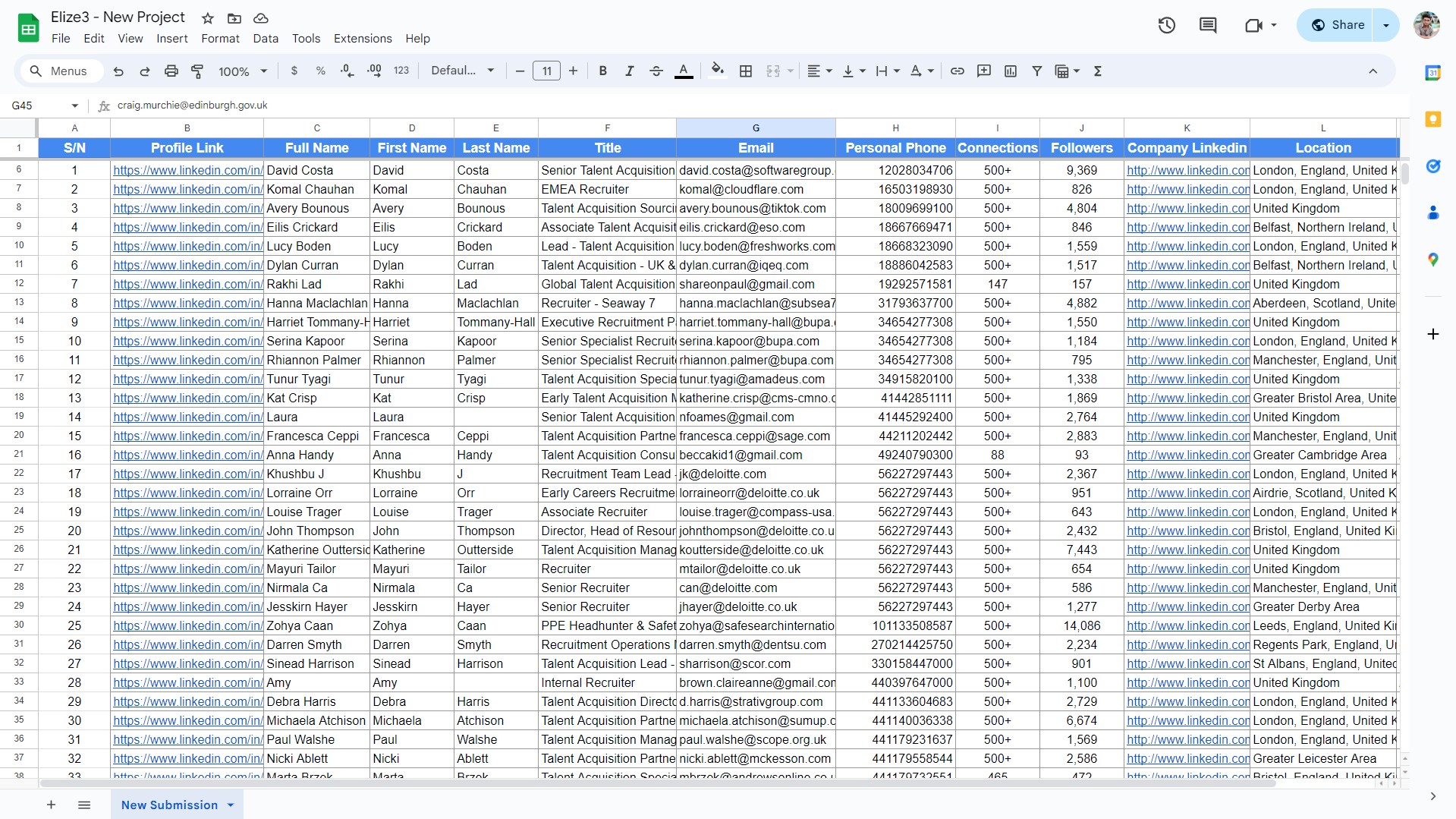Image resolution: width=1456 pixels, height=819 pixels.
Task: Format as currency with the dollar icon
Action: (294, 71)
